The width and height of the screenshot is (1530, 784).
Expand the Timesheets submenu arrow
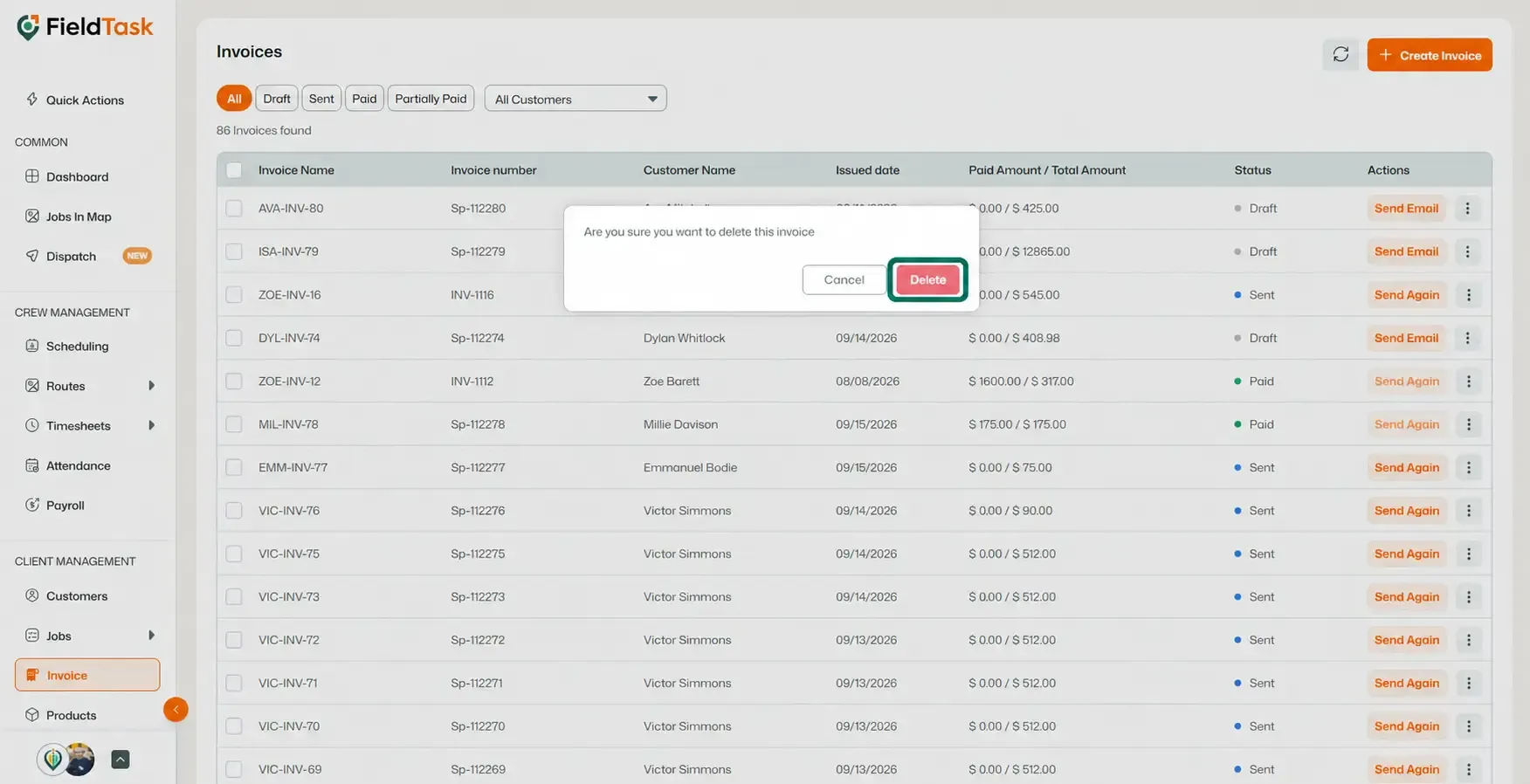coord(151,426)
